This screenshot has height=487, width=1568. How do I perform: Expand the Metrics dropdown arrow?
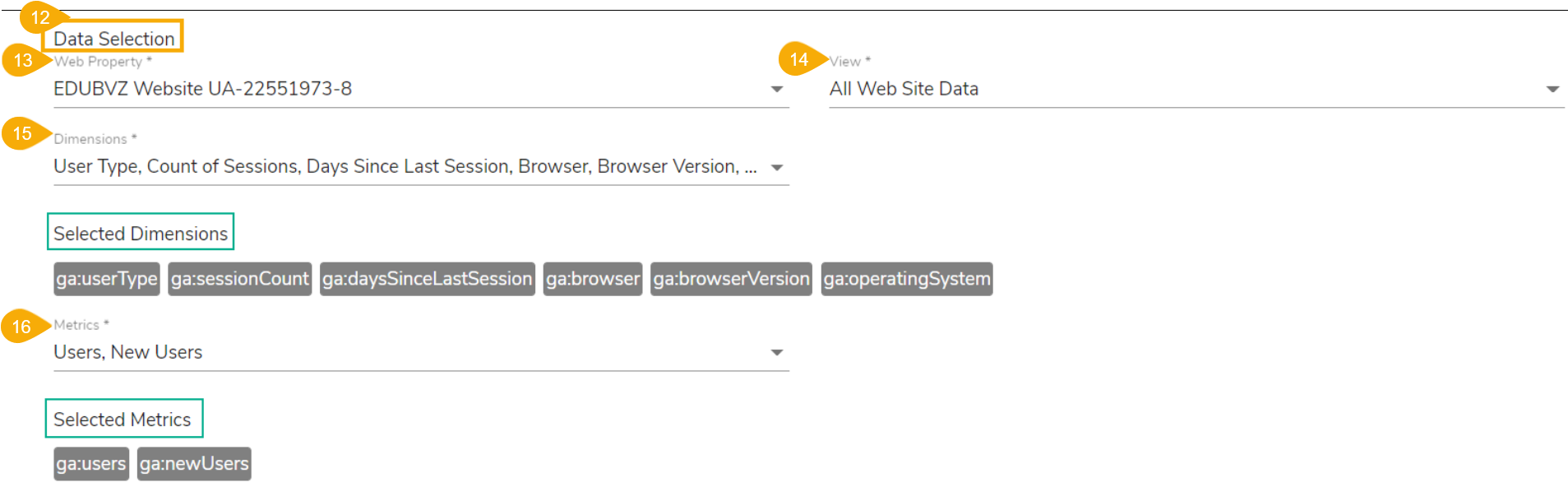click(776, 352)
